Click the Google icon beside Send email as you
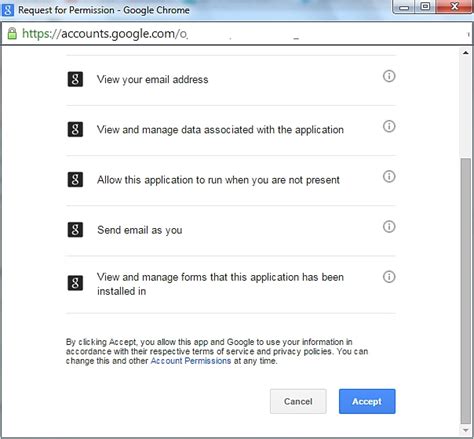 (75, 230)
